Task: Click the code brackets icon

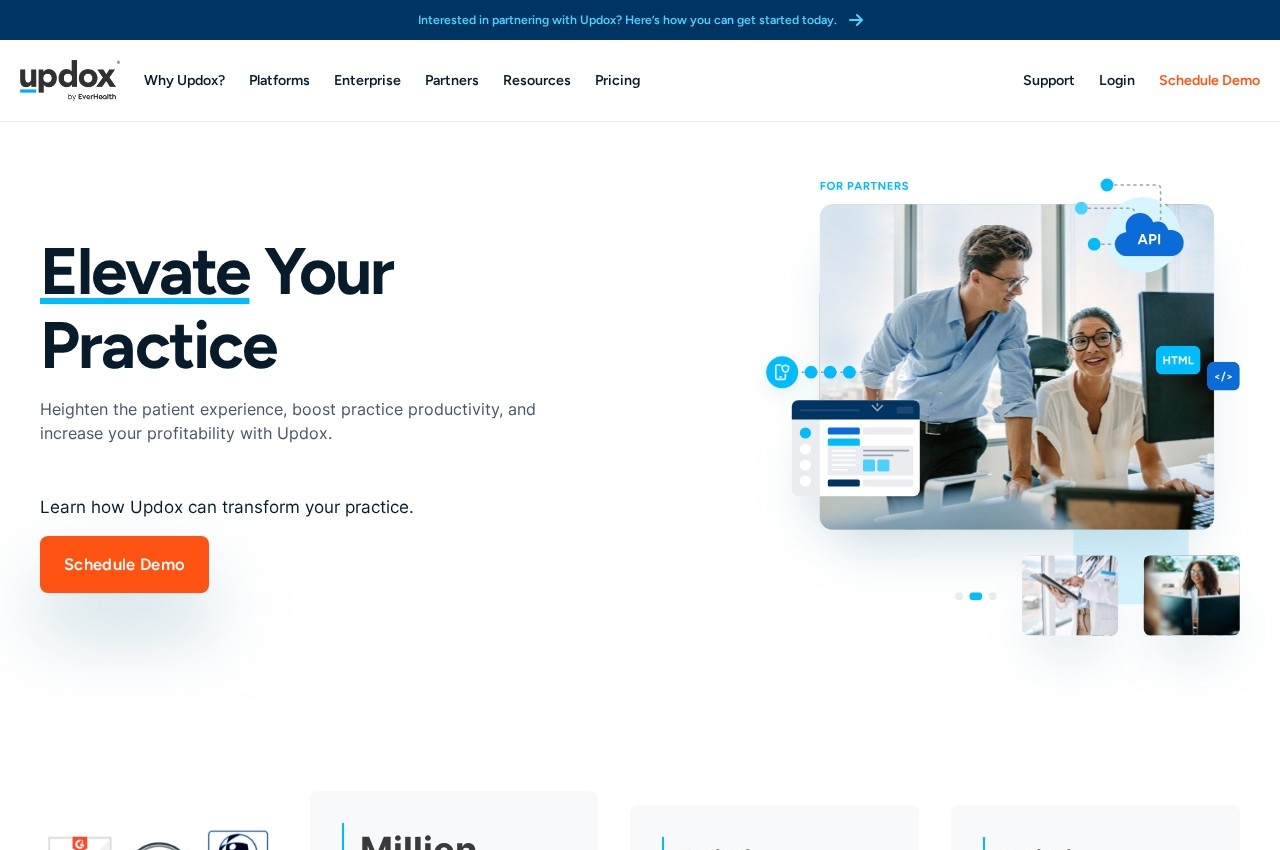Action: point(1223,376)
